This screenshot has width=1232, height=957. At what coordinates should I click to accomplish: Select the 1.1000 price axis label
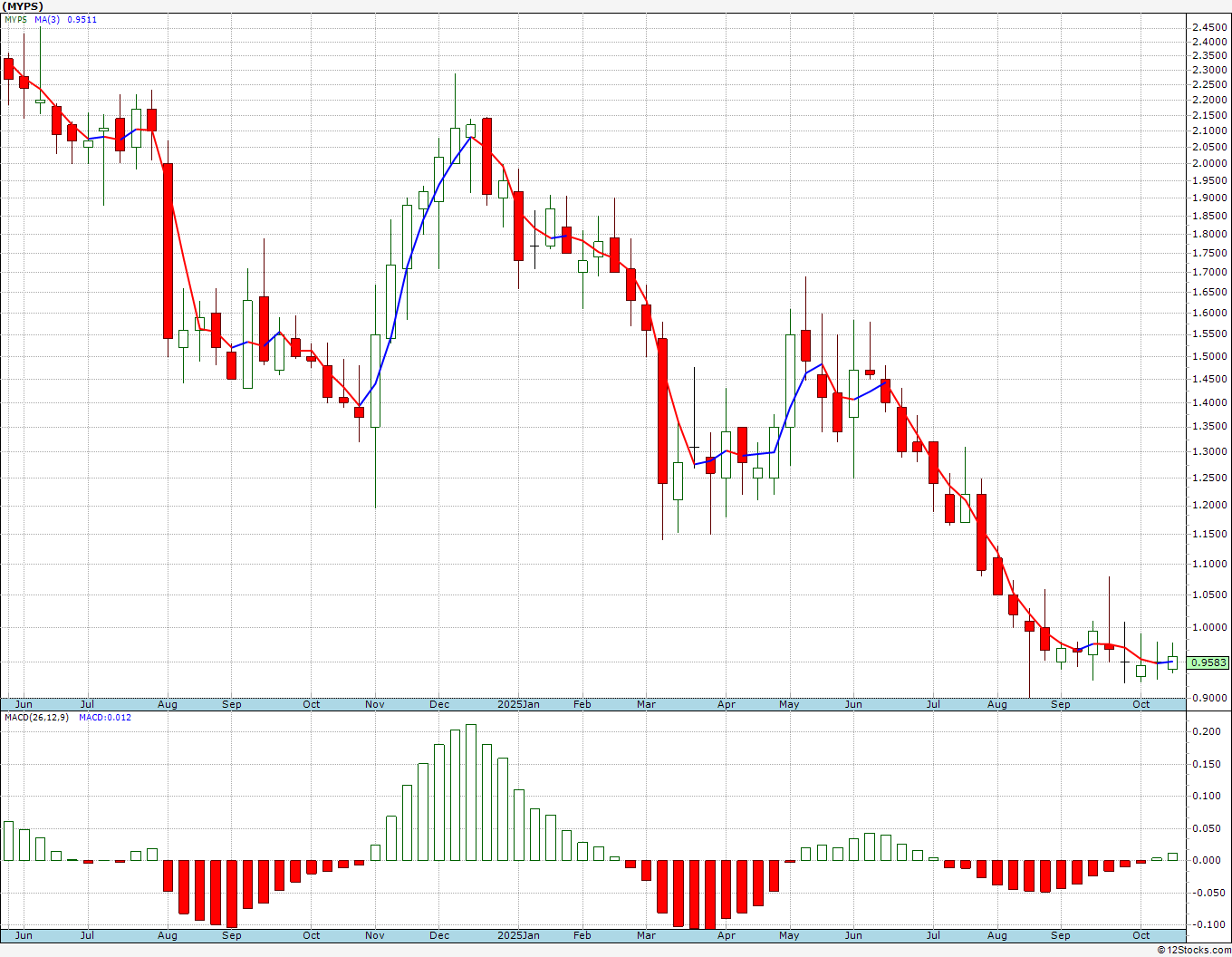pos(1210,564)
